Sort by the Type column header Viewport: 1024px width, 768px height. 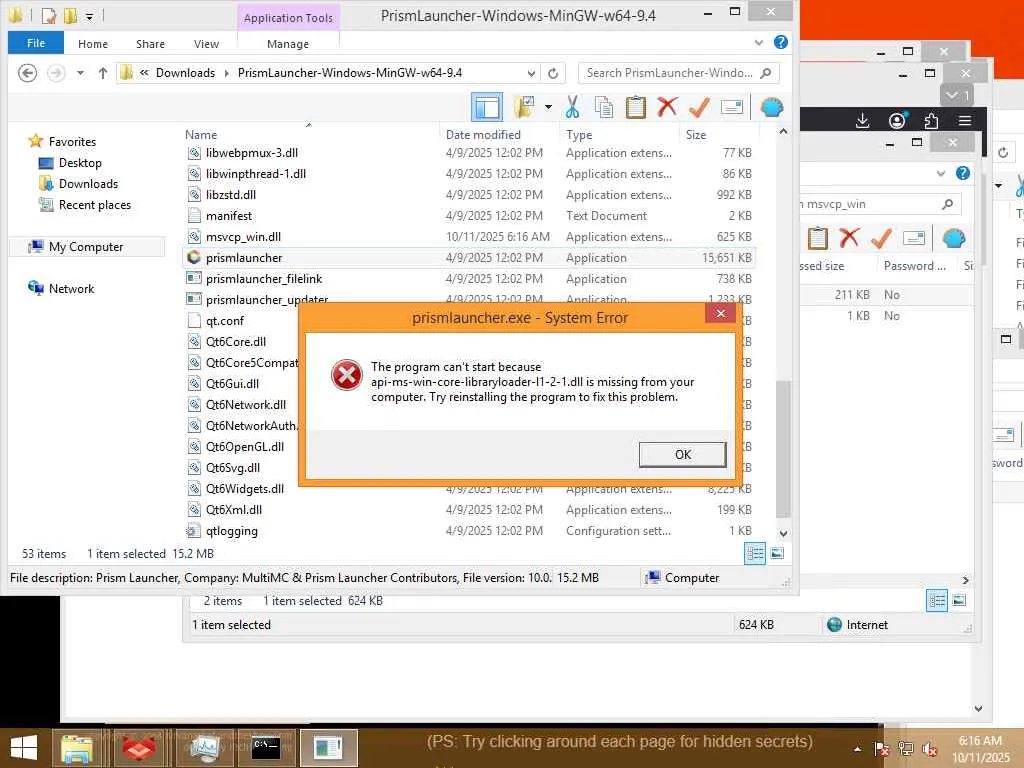(579, 135)
